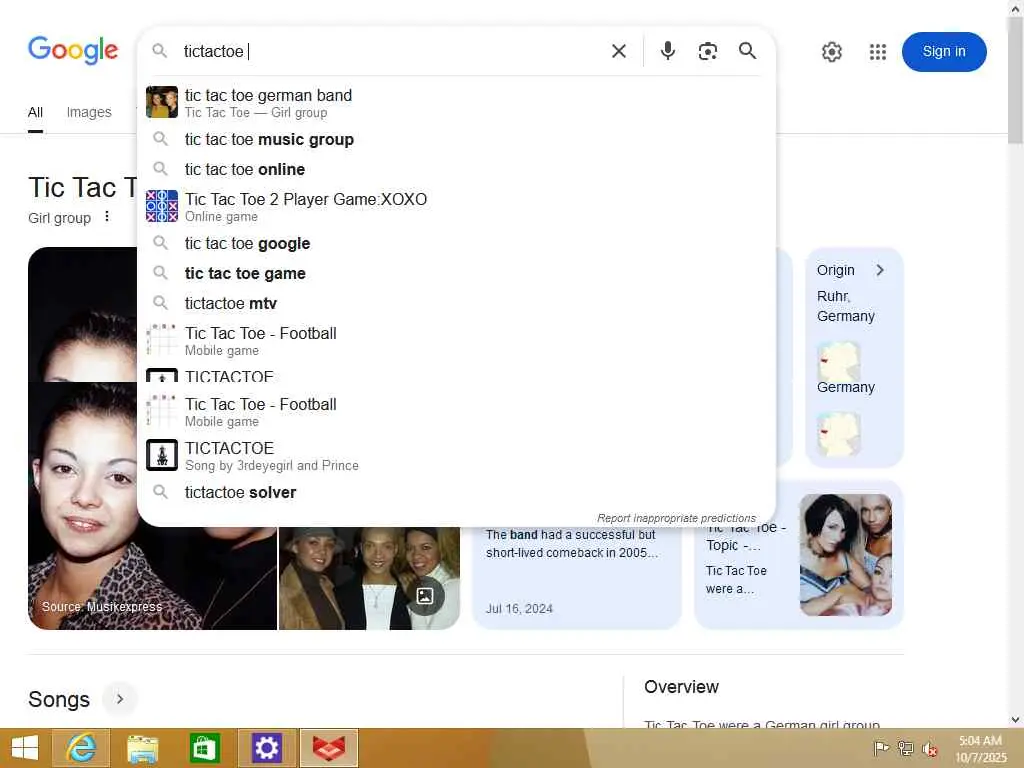Click the page vertical scrollbar
Image resolution: width=1024 pixels, height=768 pixels.
point(1016,78)
